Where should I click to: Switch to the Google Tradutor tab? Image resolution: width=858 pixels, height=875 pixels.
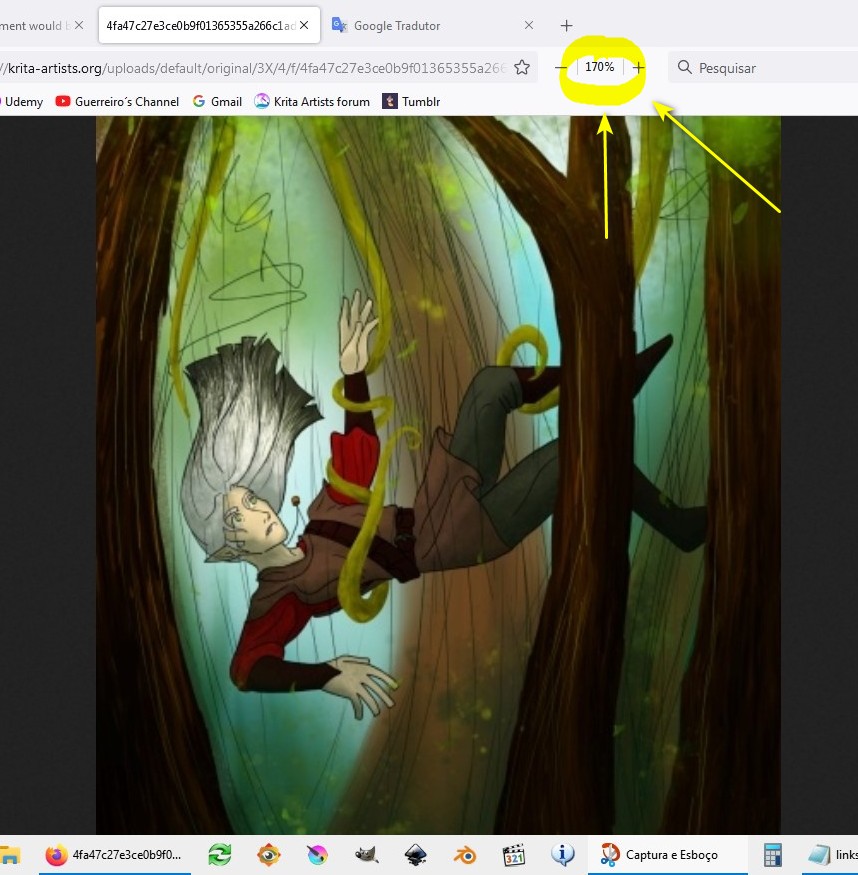point(435,26)
